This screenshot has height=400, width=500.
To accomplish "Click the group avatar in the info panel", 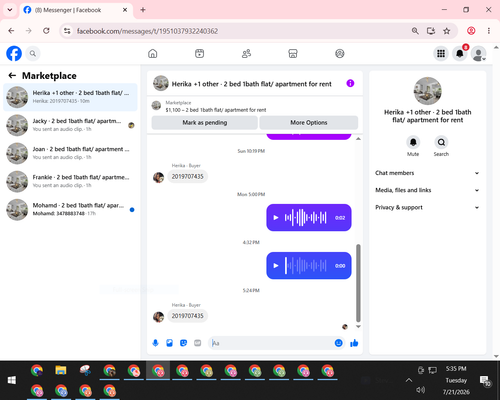I will tap(428, 91).
